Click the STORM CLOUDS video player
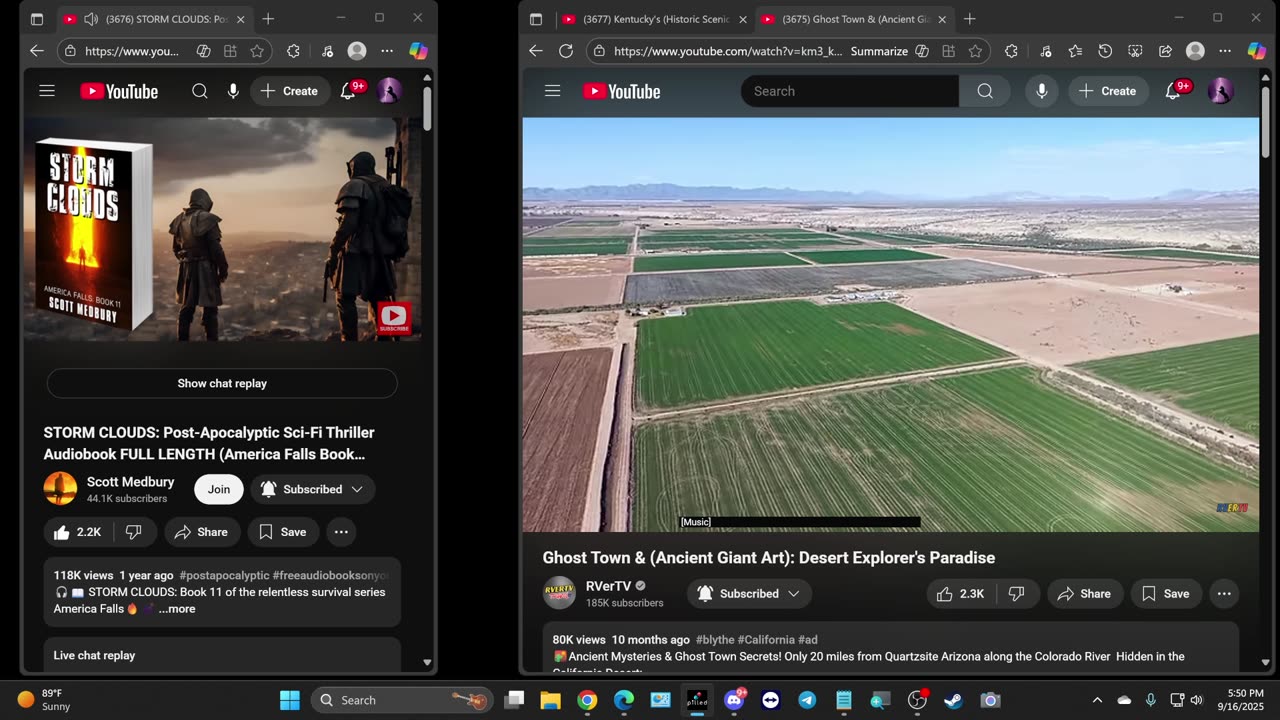The image size is (1280, 720). pyautogui.click(x=222, y=229)
